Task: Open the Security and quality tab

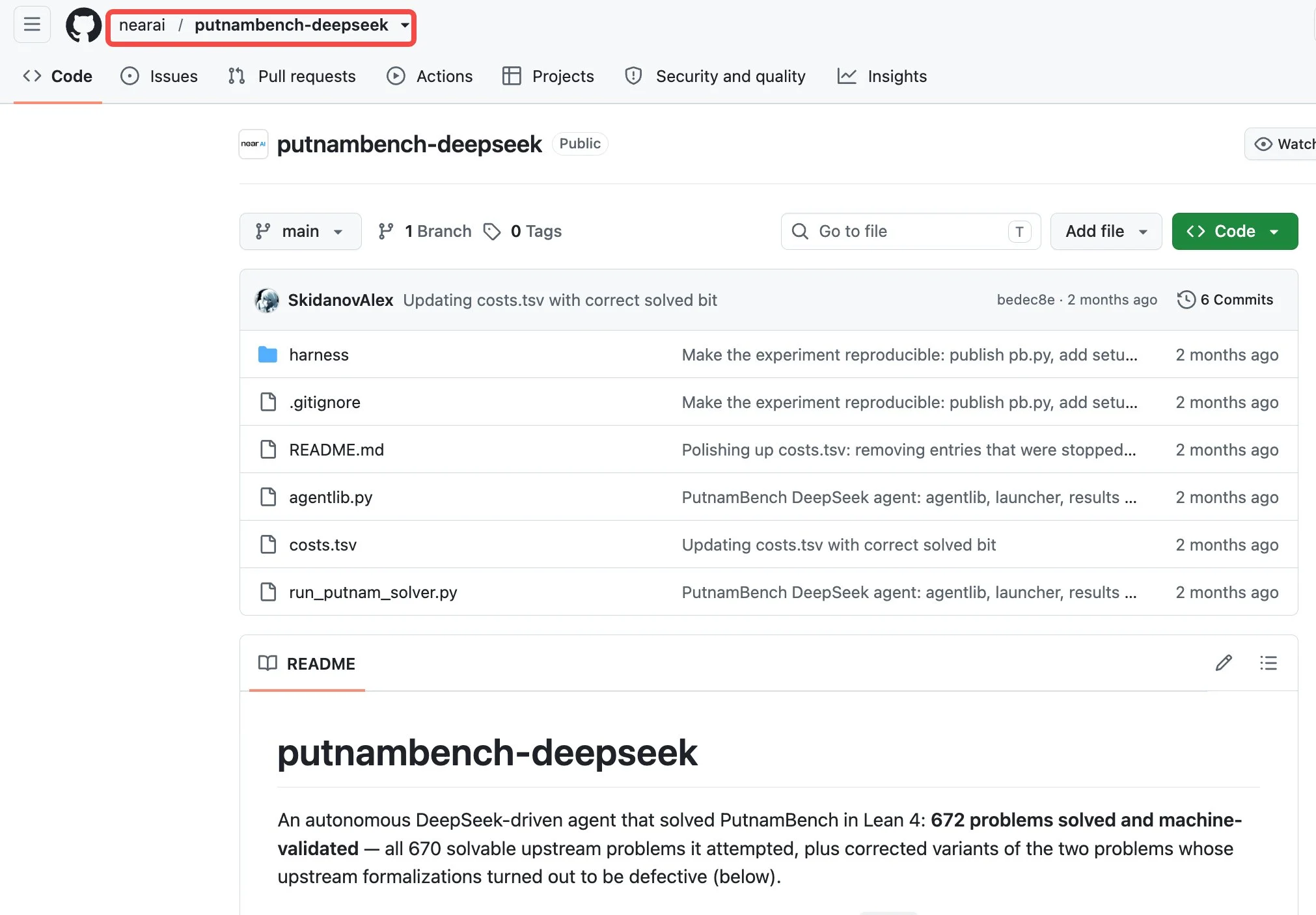Action: point(715,76)
